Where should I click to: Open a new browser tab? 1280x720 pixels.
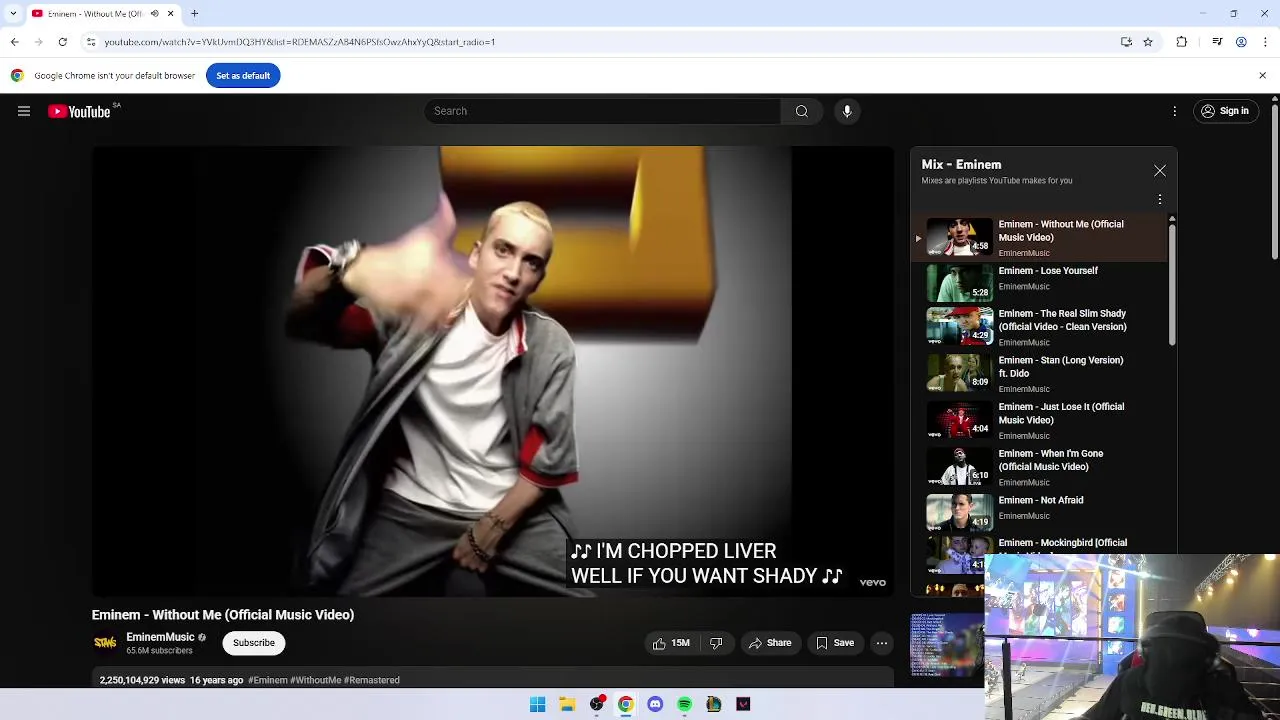(195, 13)
